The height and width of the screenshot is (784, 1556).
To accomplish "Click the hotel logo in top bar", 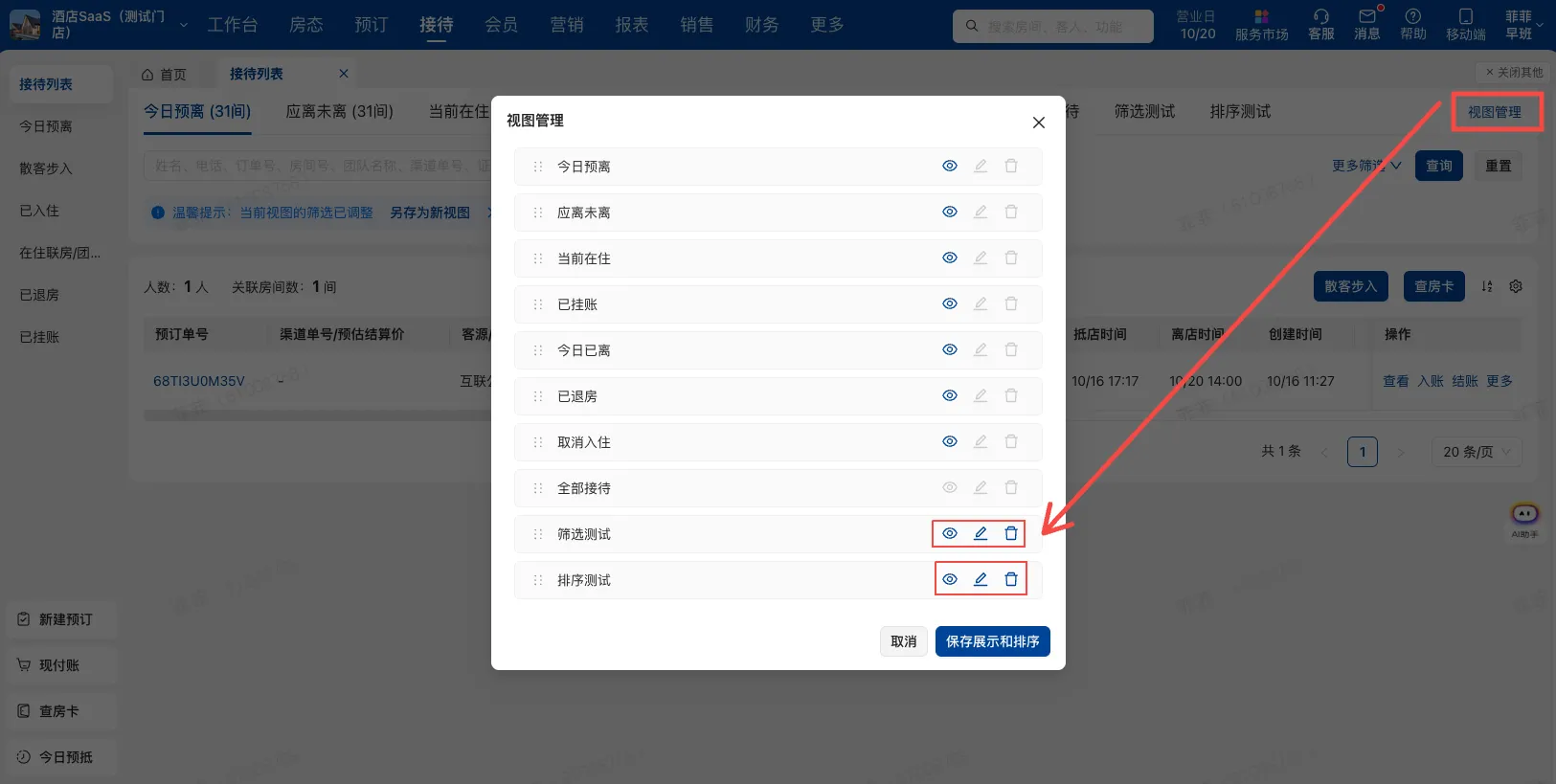I will pyautogui.click(x=25, y=25).
